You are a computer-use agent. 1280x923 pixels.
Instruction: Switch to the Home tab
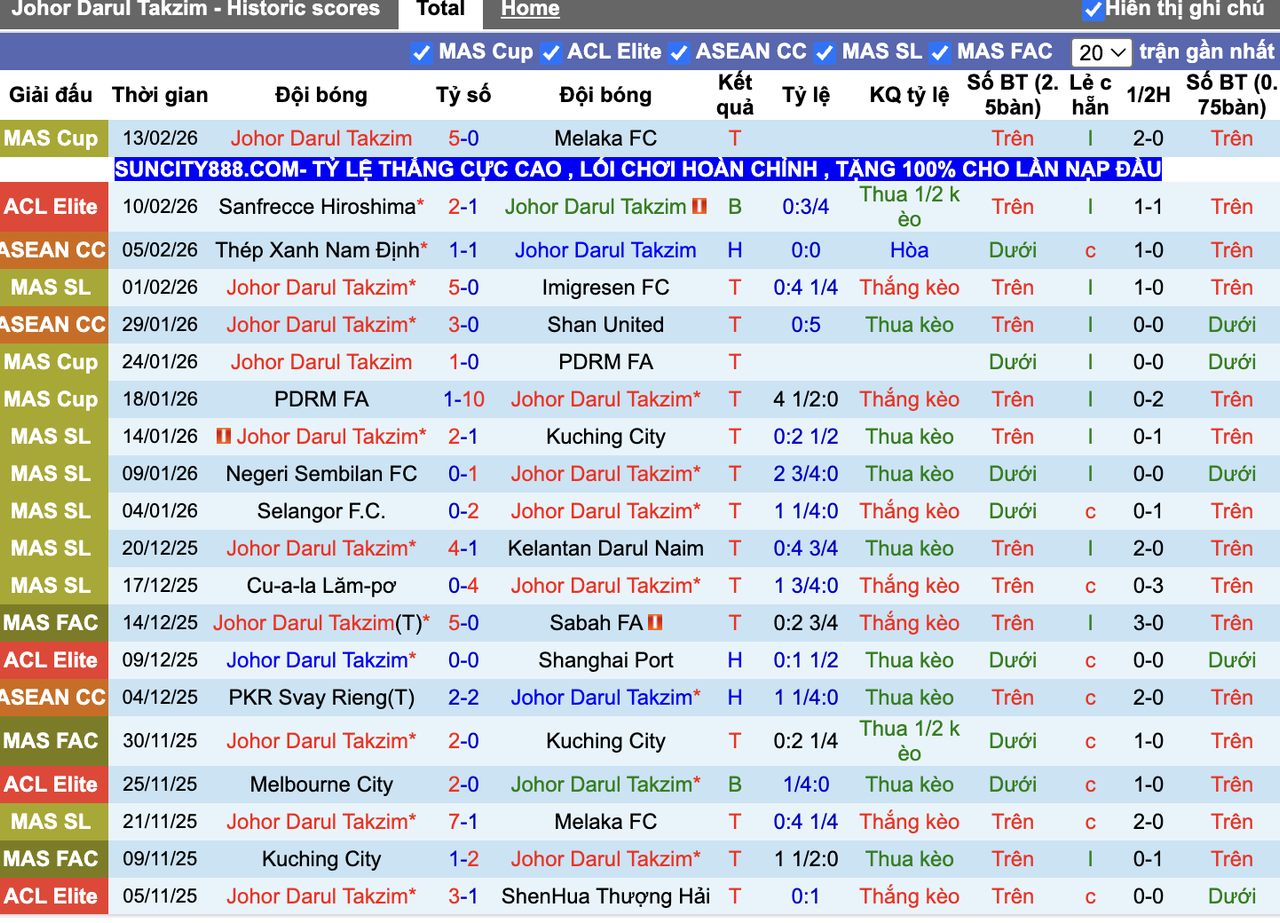(x=530, y=10)
